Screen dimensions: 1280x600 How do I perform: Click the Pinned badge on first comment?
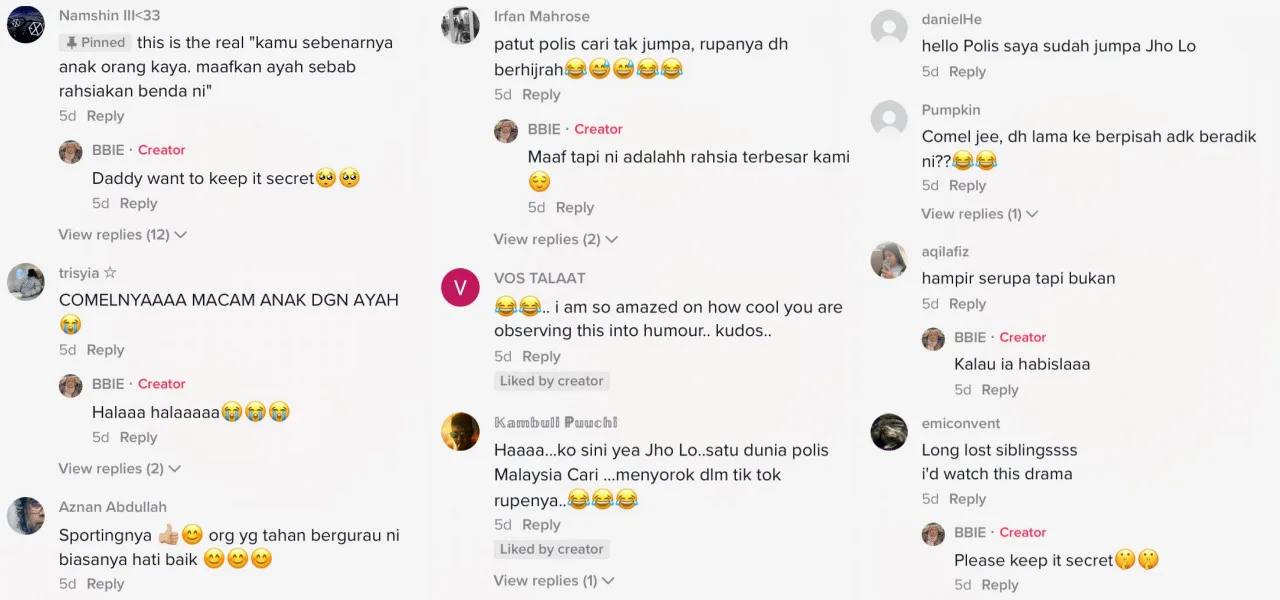(x=95, y=43)
